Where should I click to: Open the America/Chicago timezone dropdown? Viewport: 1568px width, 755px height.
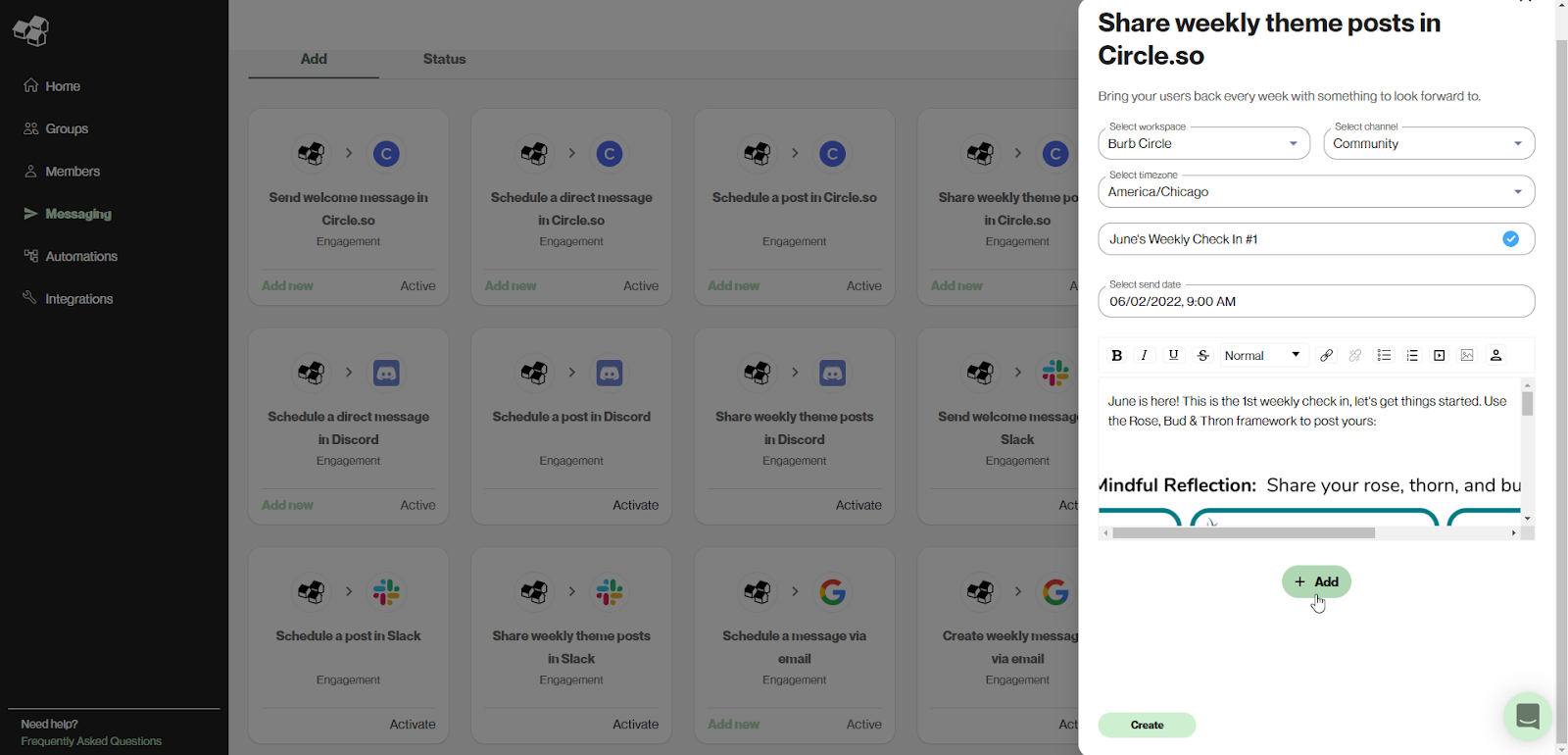coord(1315,192)
